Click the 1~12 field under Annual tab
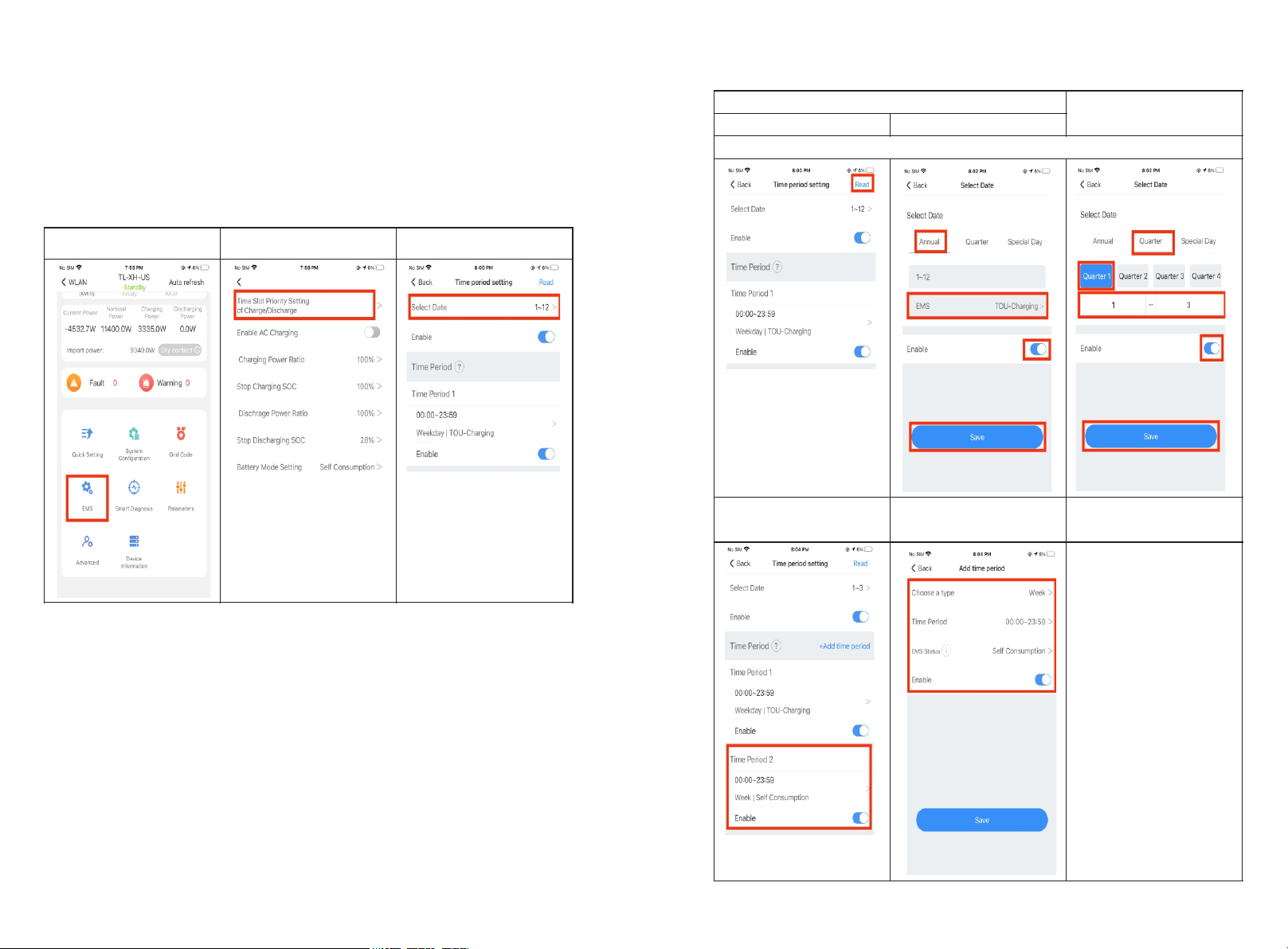This screenshot has width=1288, height=949. [x=977, y=277]
